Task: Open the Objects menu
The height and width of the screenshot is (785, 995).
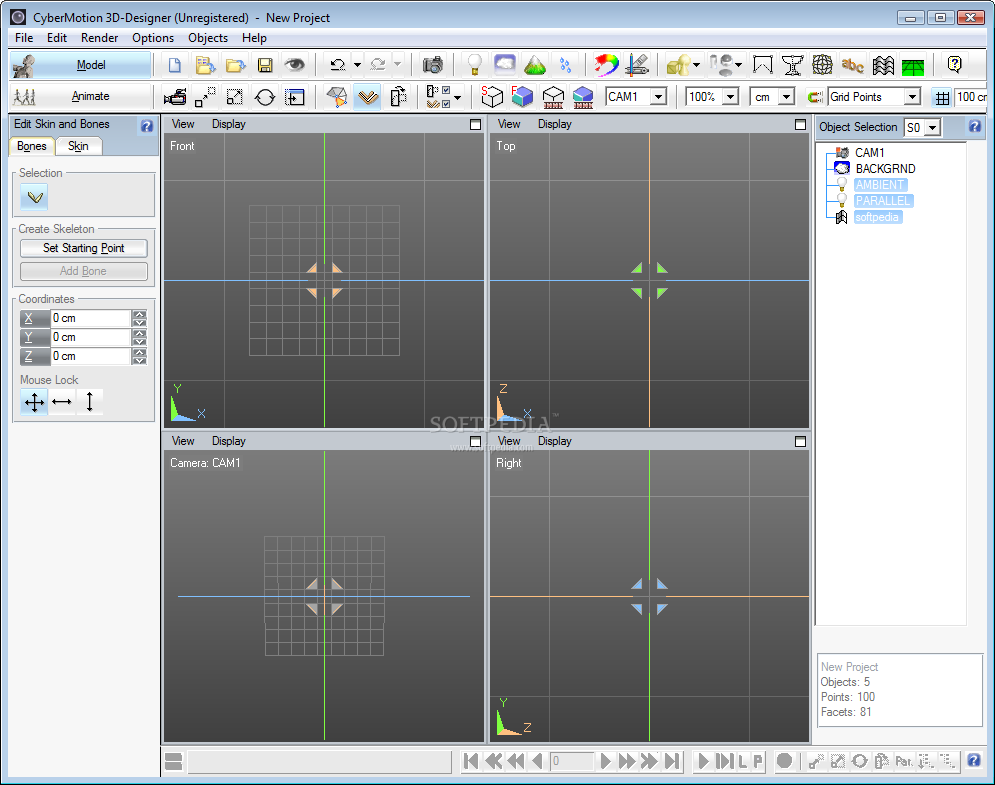Action: tap(208, 38)
